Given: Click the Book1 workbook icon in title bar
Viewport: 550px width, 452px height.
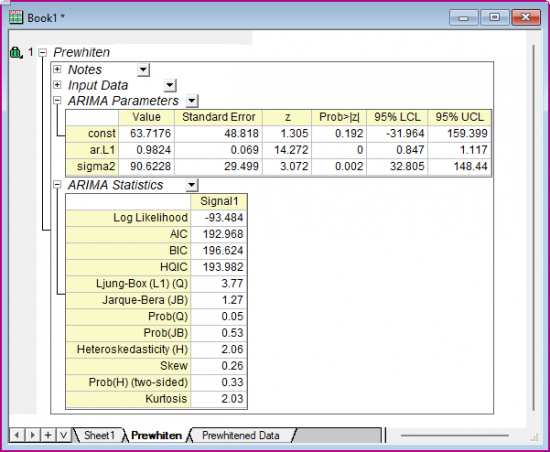Looking at the screenshot, I should [16, 17].
